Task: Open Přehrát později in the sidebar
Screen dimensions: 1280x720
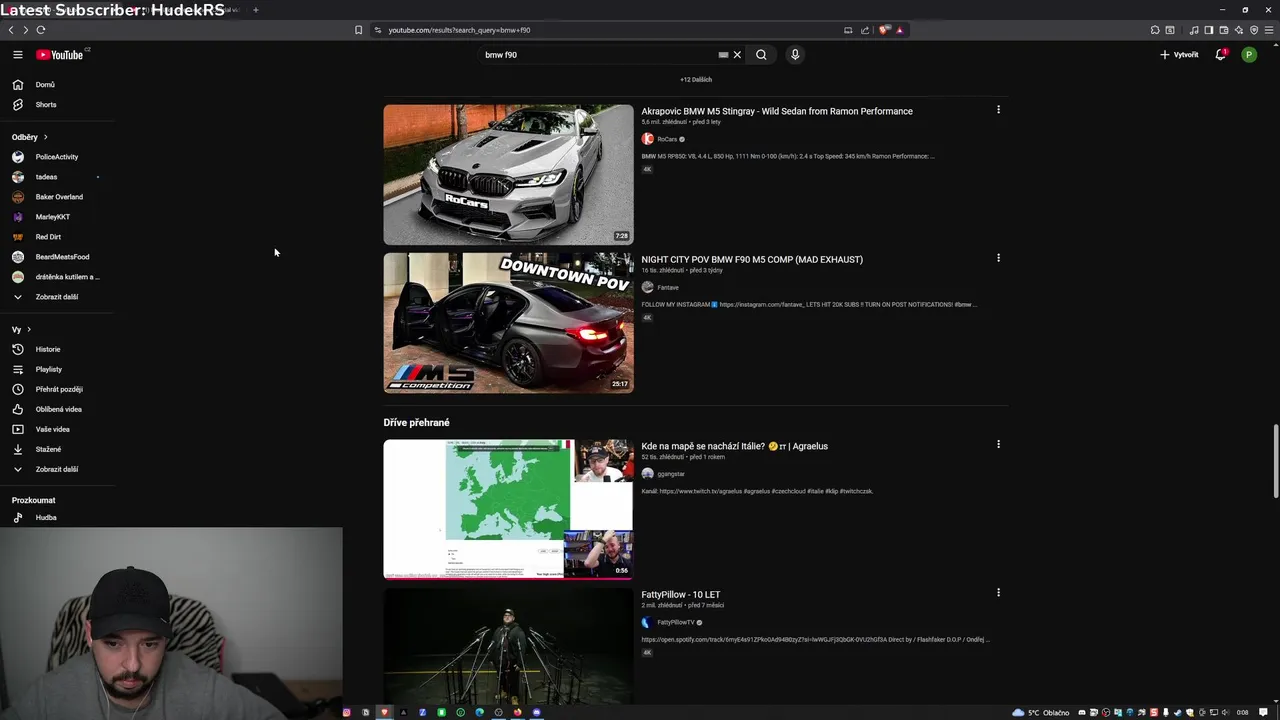Action: [57, 389]
